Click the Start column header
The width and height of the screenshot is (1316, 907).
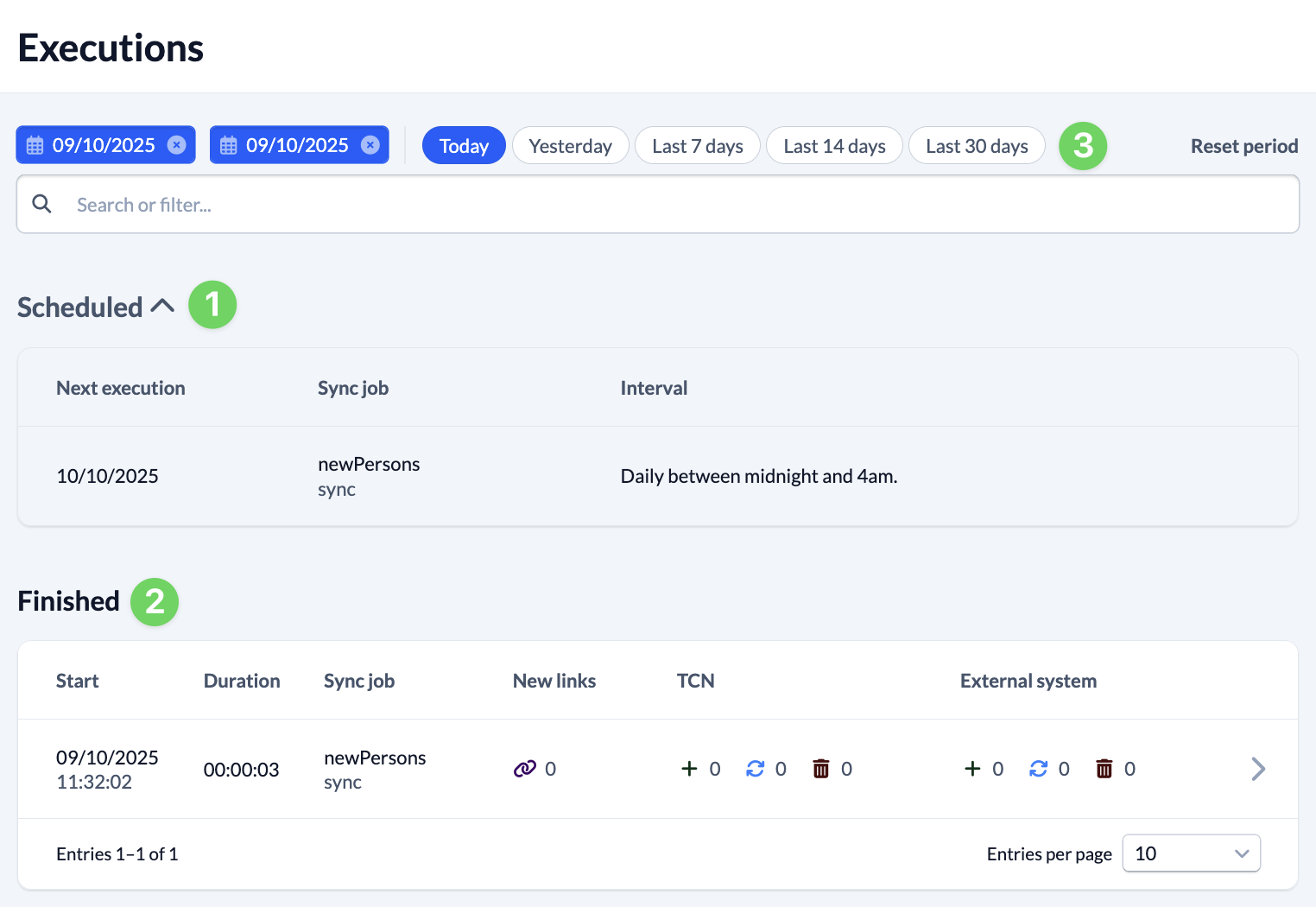tap(78, 681)
